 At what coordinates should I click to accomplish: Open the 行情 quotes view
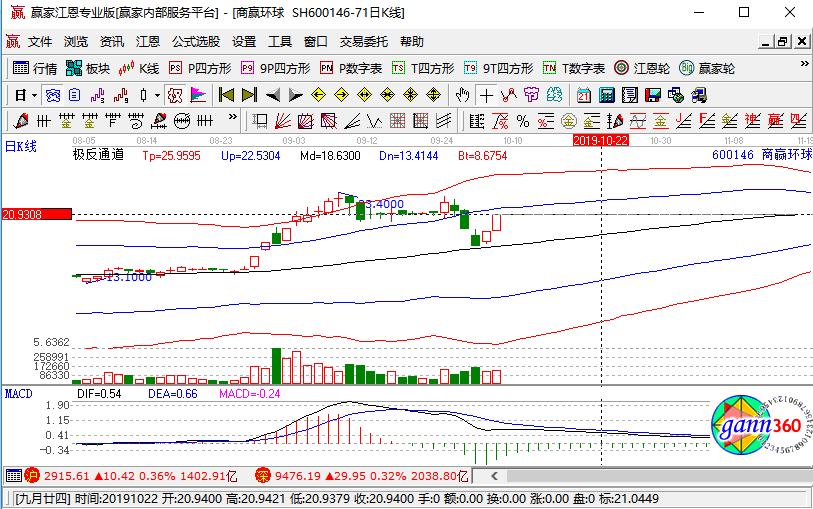35,68
